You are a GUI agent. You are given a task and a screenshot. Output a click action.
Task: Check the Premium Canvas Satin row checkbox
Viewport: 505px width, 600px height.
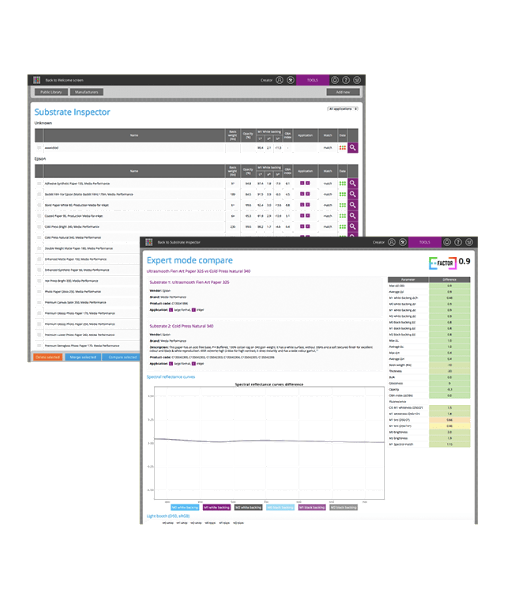click(x=39, y=302)
